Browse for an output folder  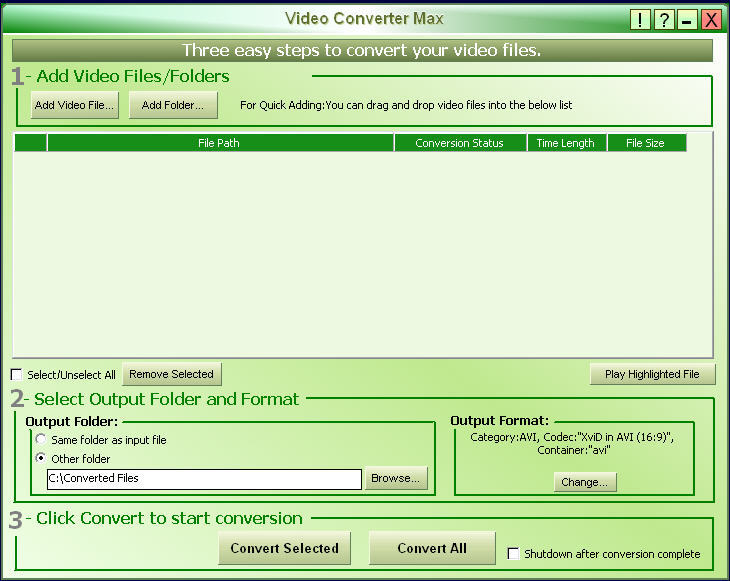396,479
